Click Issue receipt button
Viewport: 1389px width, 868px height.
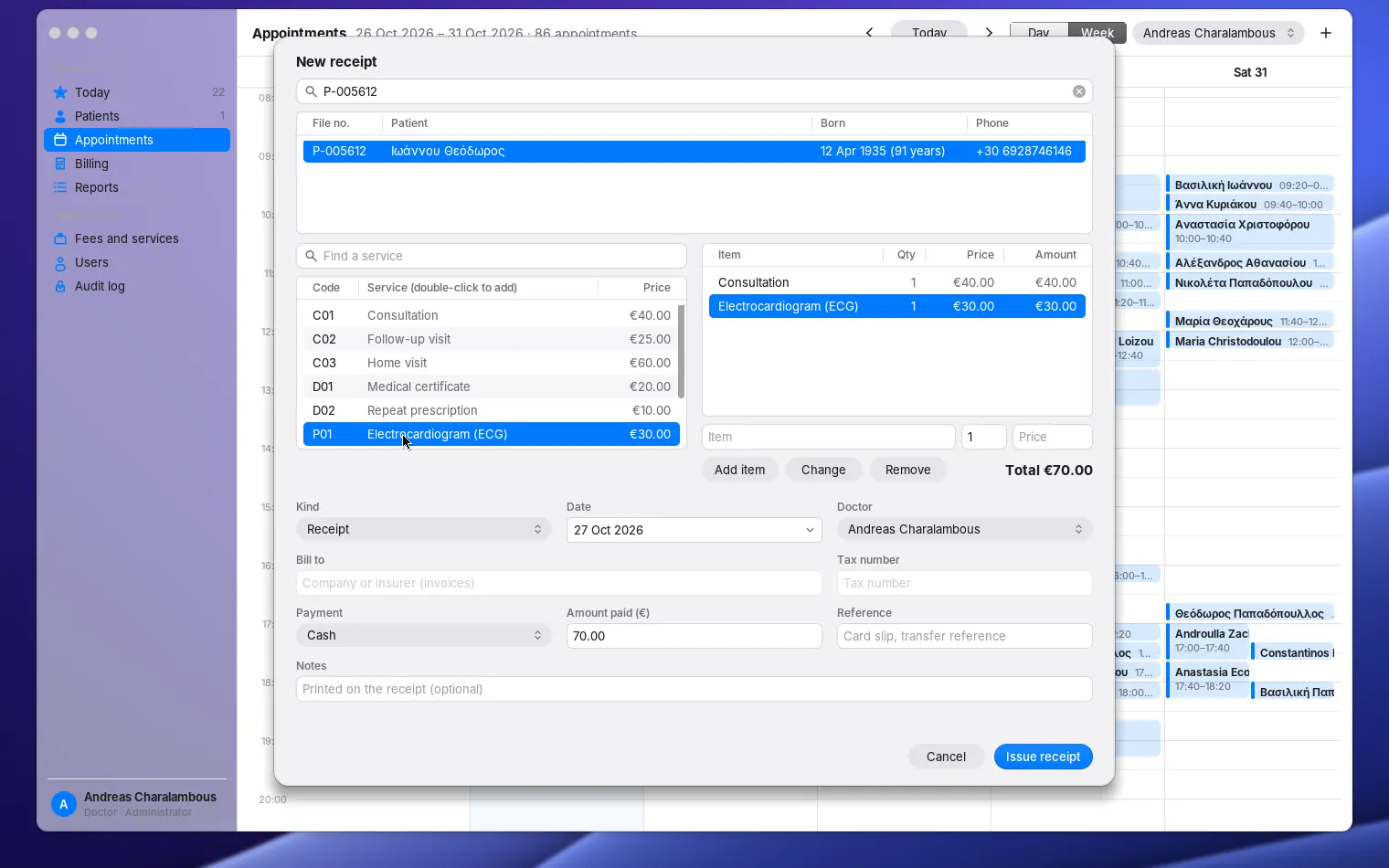(x=1043, y=757)
